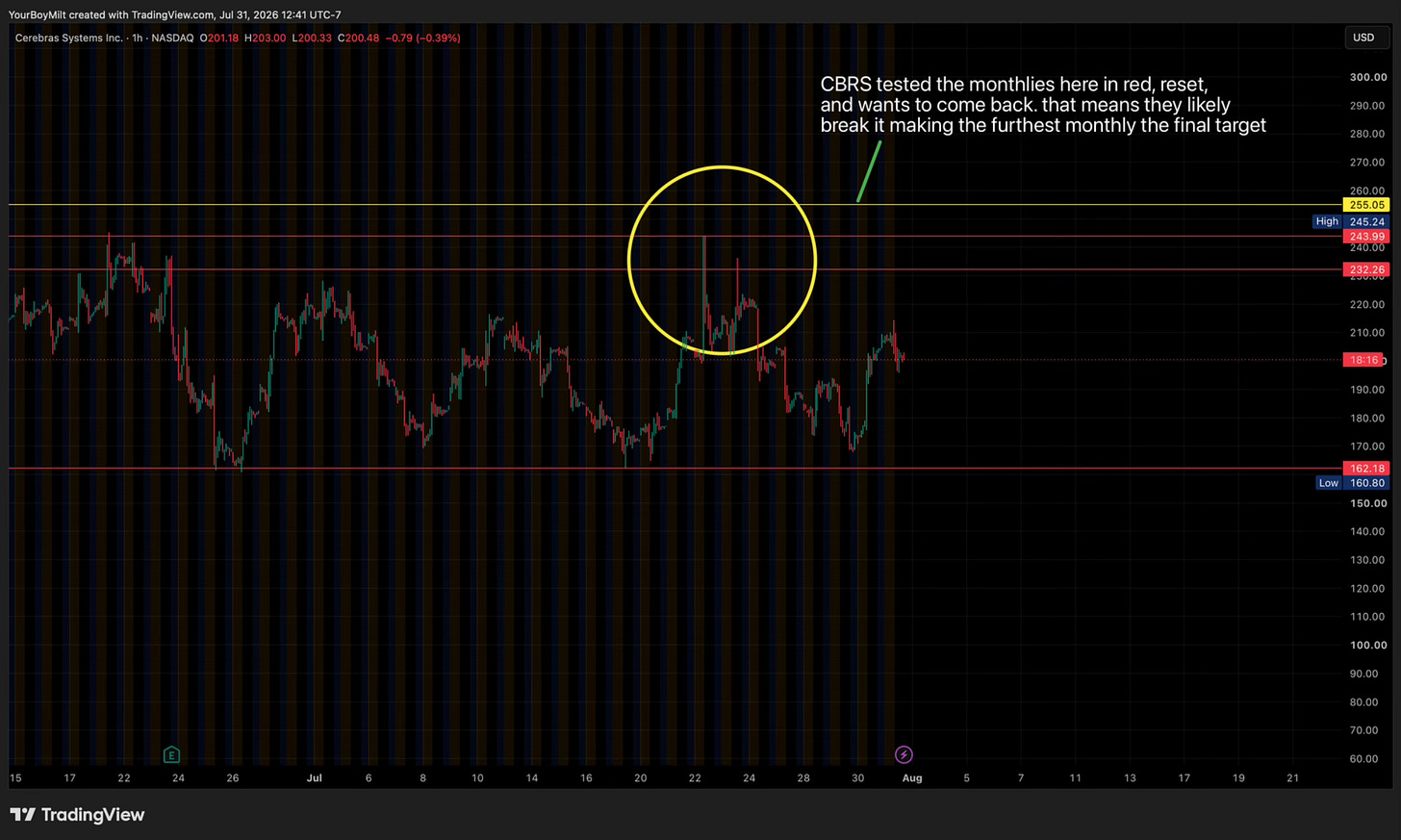The image size is (1401, 840).
Task: Select the red 243.99 price label
Action: [1366, 237]
